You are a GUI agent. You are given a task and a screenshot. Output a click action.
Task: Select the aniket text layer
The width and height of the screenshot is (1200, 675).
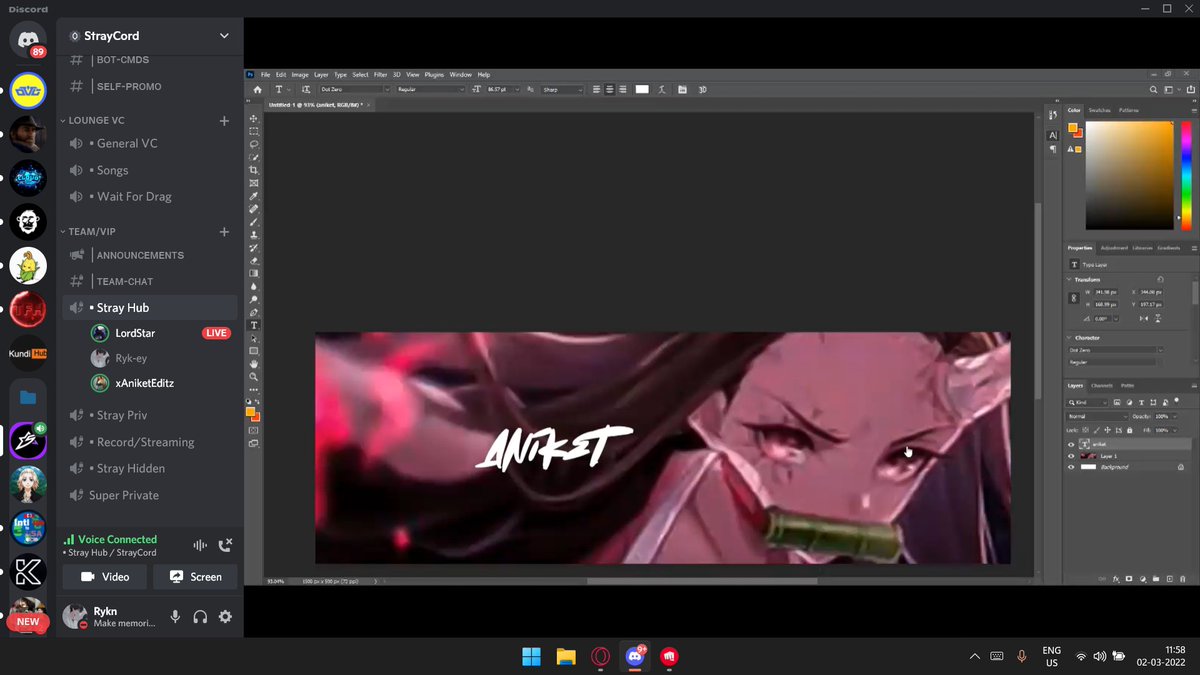click(x=1099, y=444)
